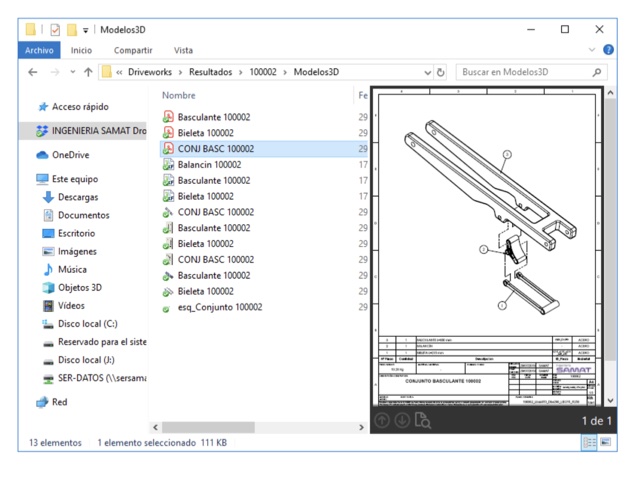Image resolution: width=640 pixels, height=480 pixels.
Task: Click the preview pane scroll-up arrow
Action: [x=610, y=93]
